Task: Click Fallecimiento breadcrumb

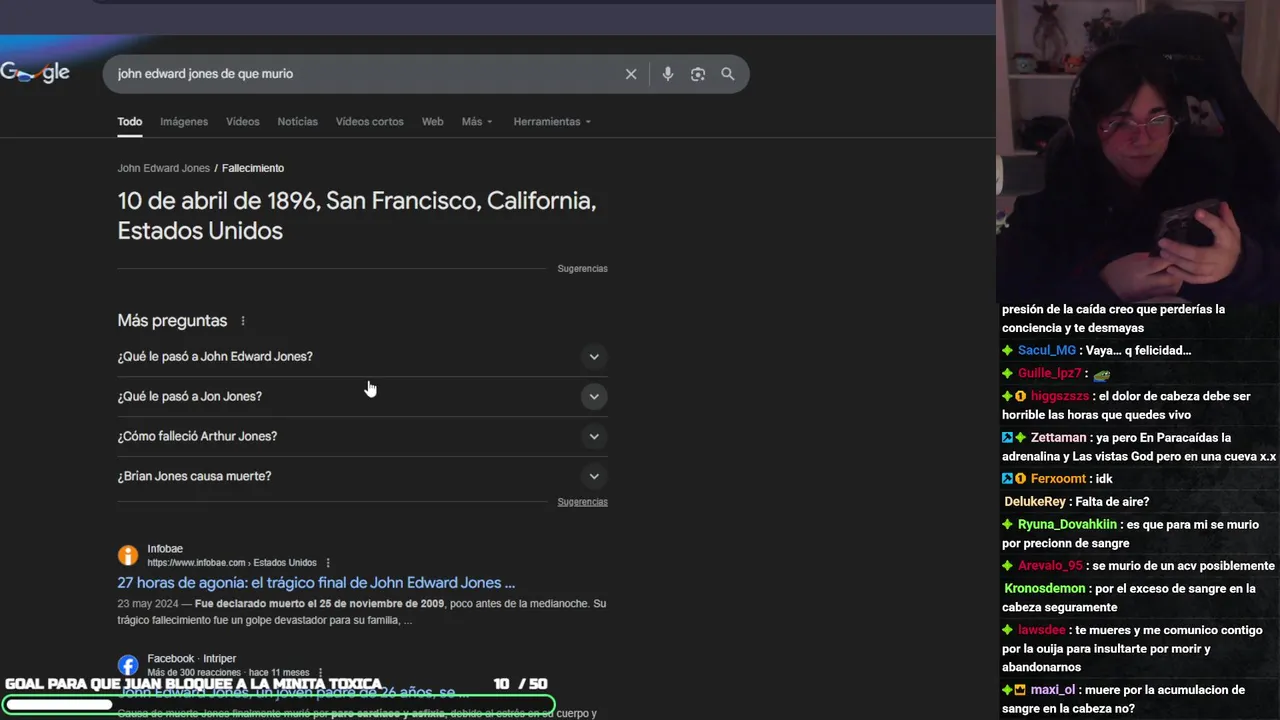Action: pos(253,168)
